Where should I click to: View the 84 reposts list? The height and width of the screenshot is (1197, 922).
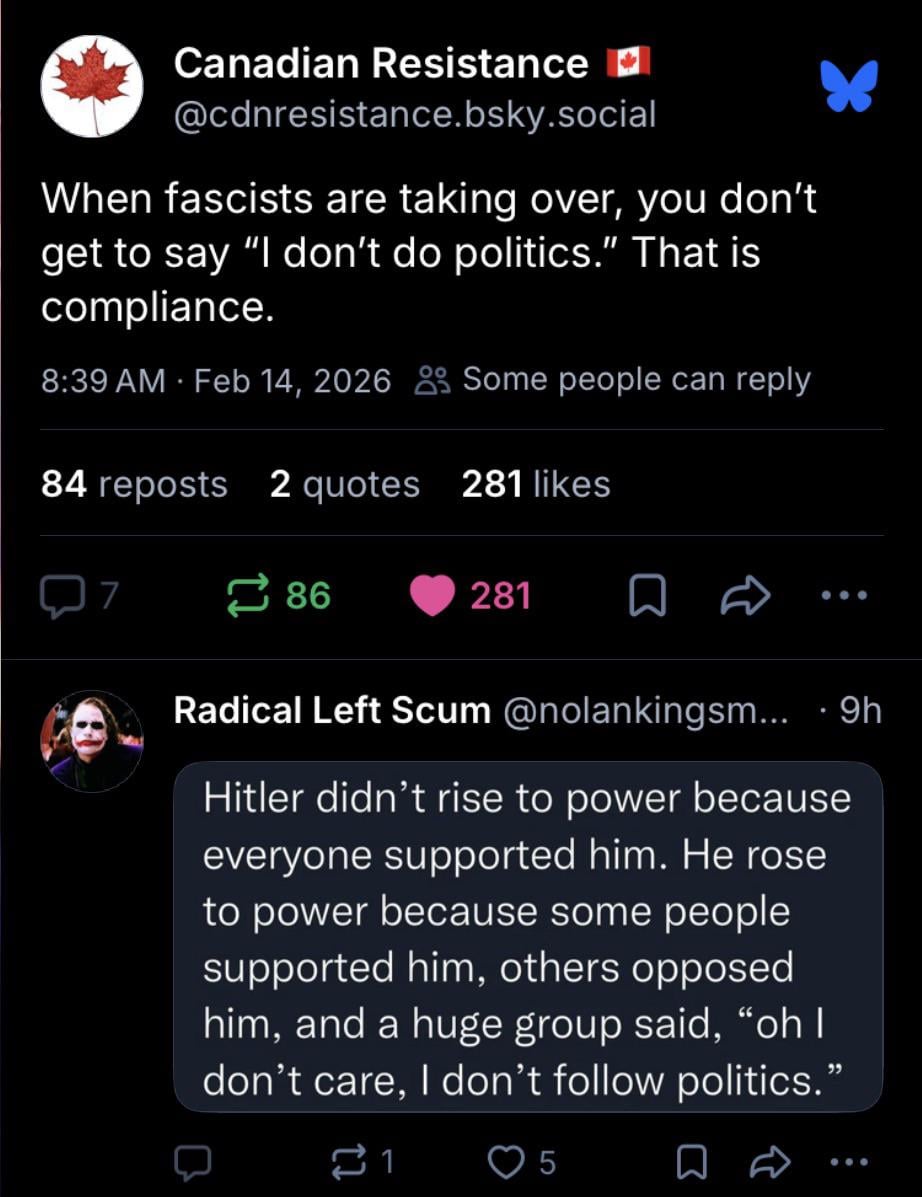coord(134,484)
